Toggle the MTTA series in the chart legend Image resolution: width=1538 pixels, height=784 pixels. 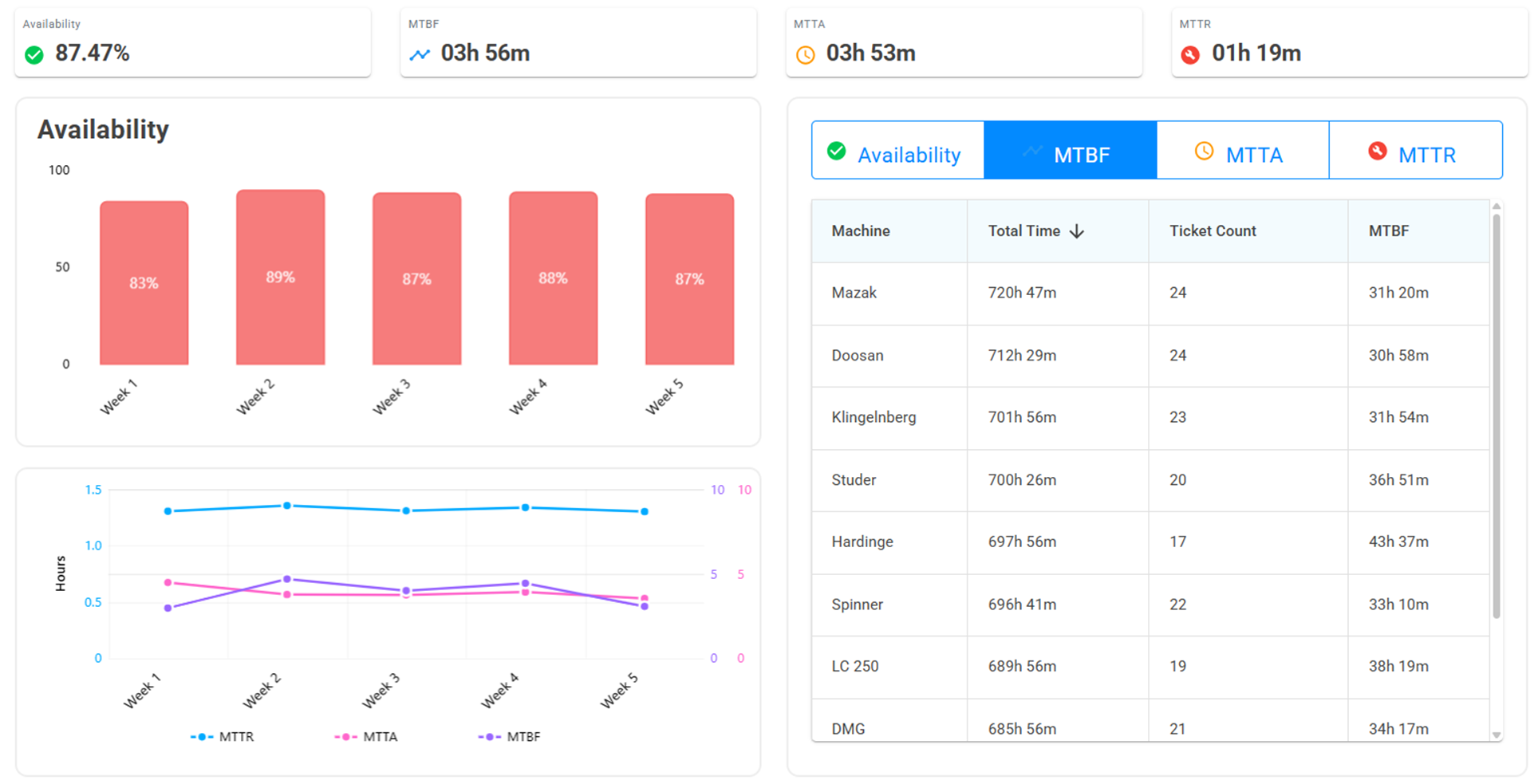click(x=366, y=737)
